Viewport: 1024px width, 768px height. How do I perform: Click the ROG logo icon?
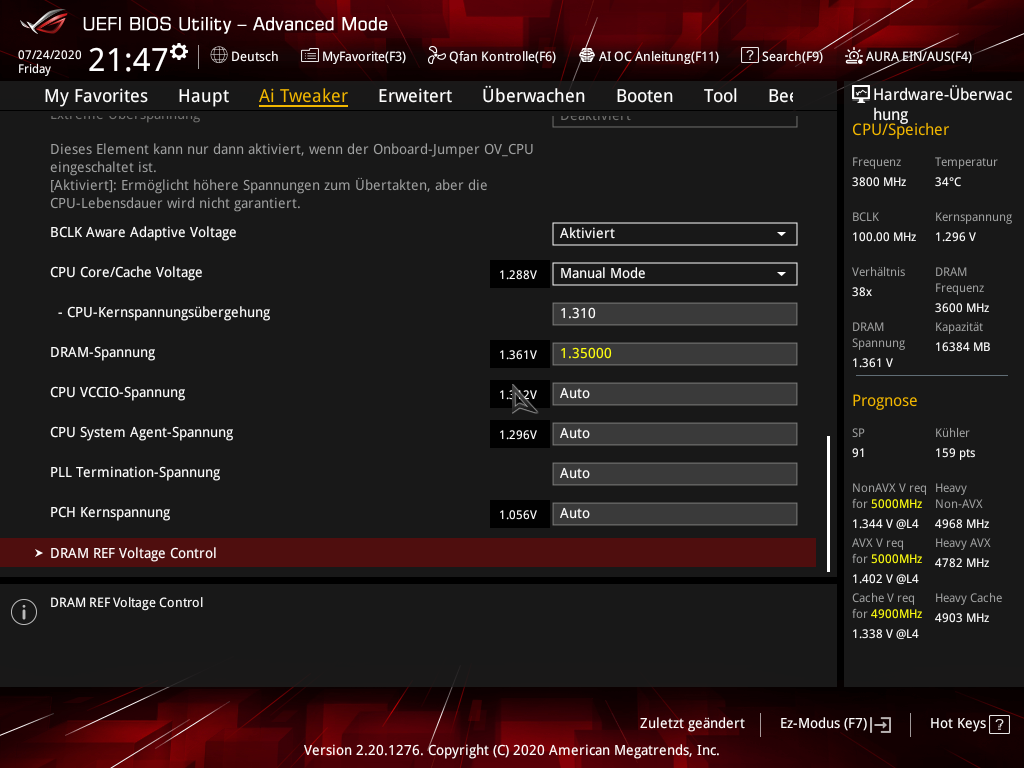(43, 23)
